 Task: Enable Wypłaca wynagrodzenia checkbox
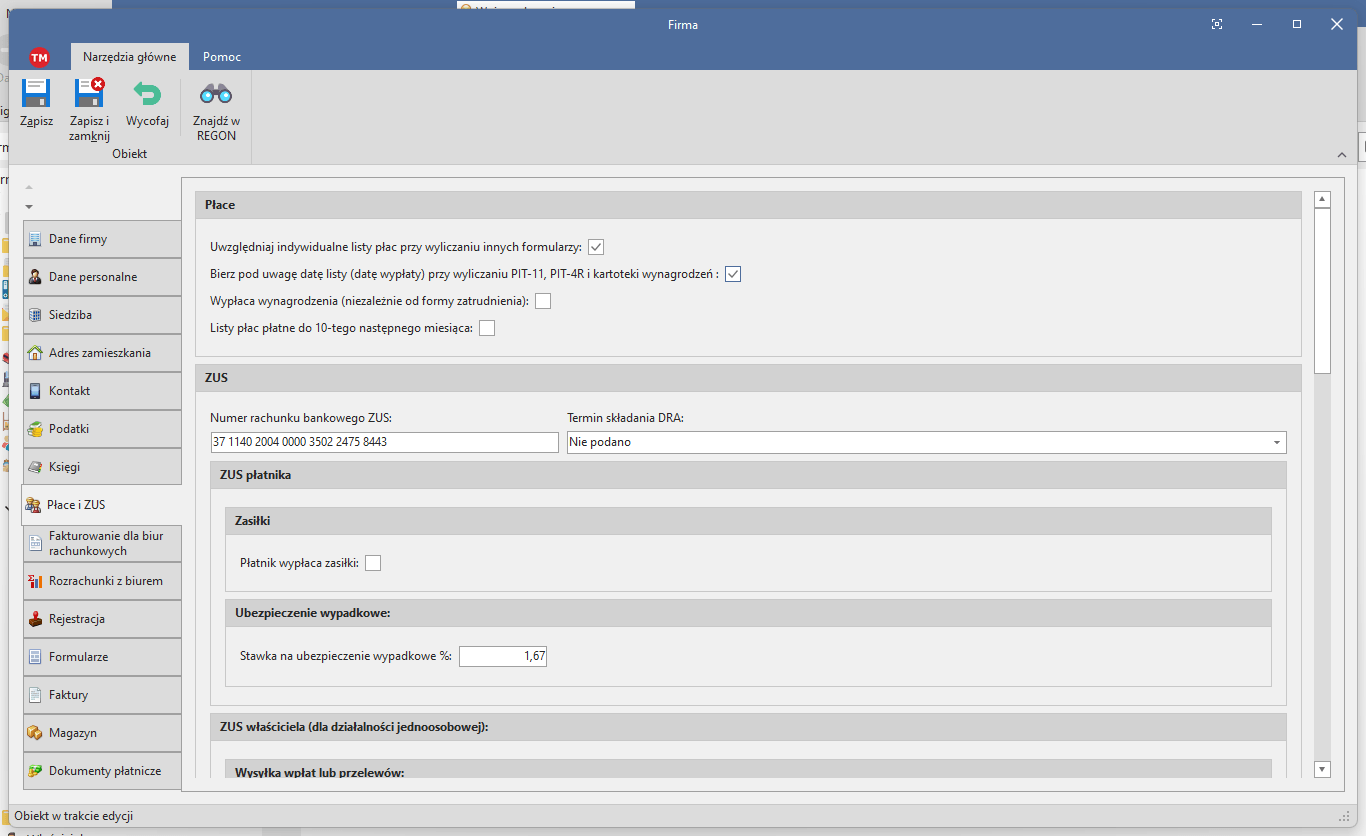[543, 301]
